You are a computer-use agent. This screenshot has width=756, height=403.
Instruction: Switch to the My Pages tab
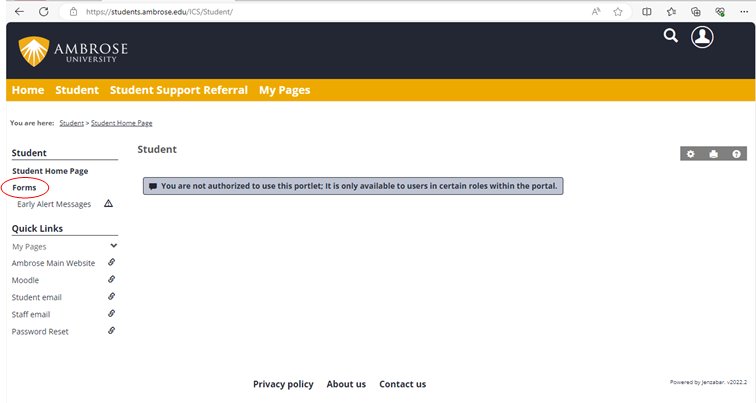pos(284,90)
